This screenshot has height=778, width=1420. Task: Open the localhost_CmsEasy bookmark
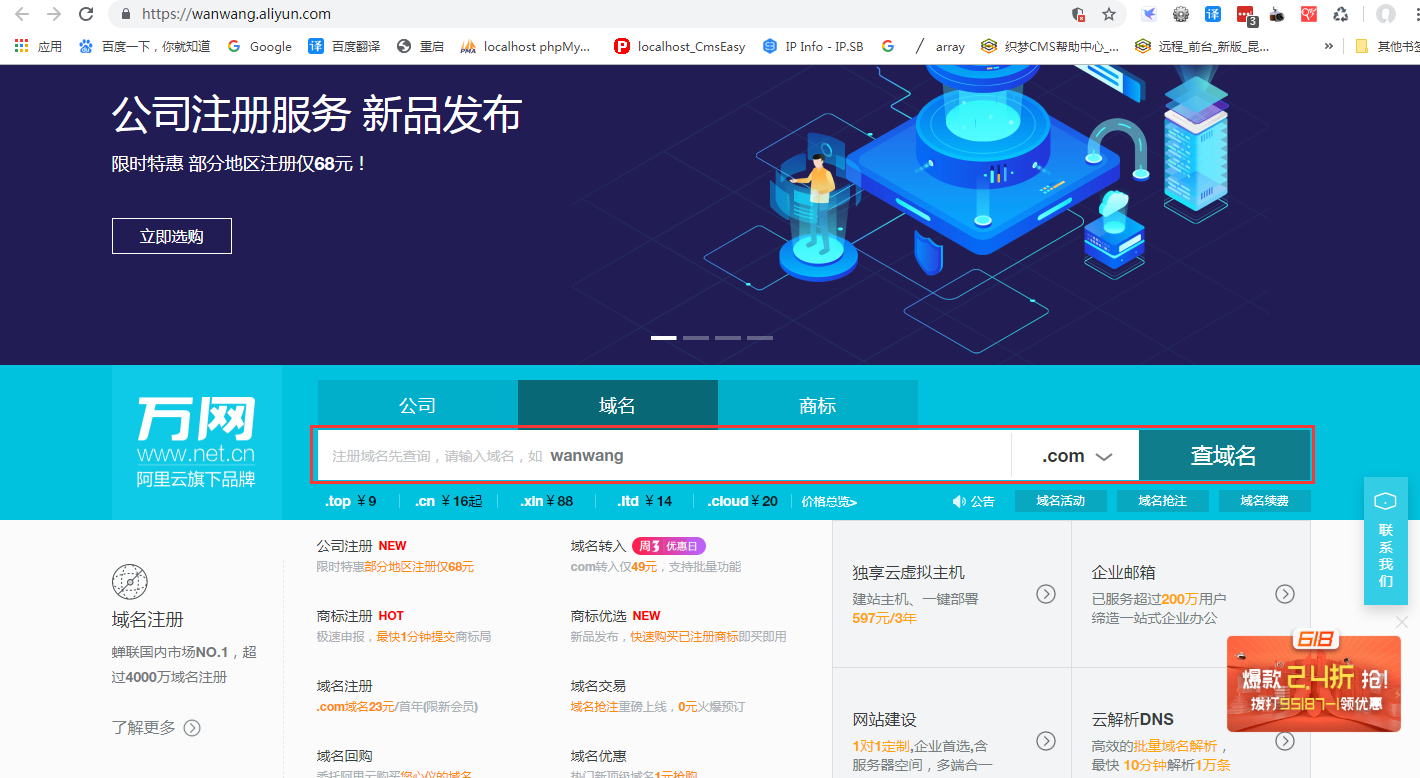point(680,46)
